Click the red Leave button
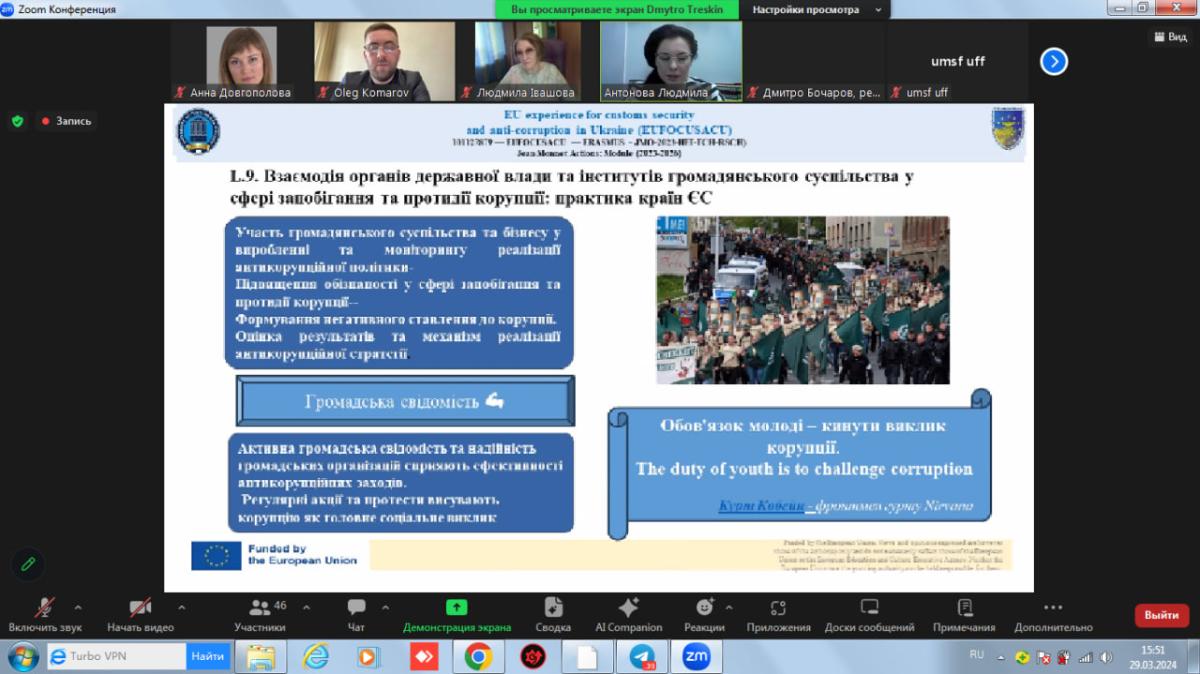The width and height of the screenshot is (1200, 674). click(x=1161, y=615)
